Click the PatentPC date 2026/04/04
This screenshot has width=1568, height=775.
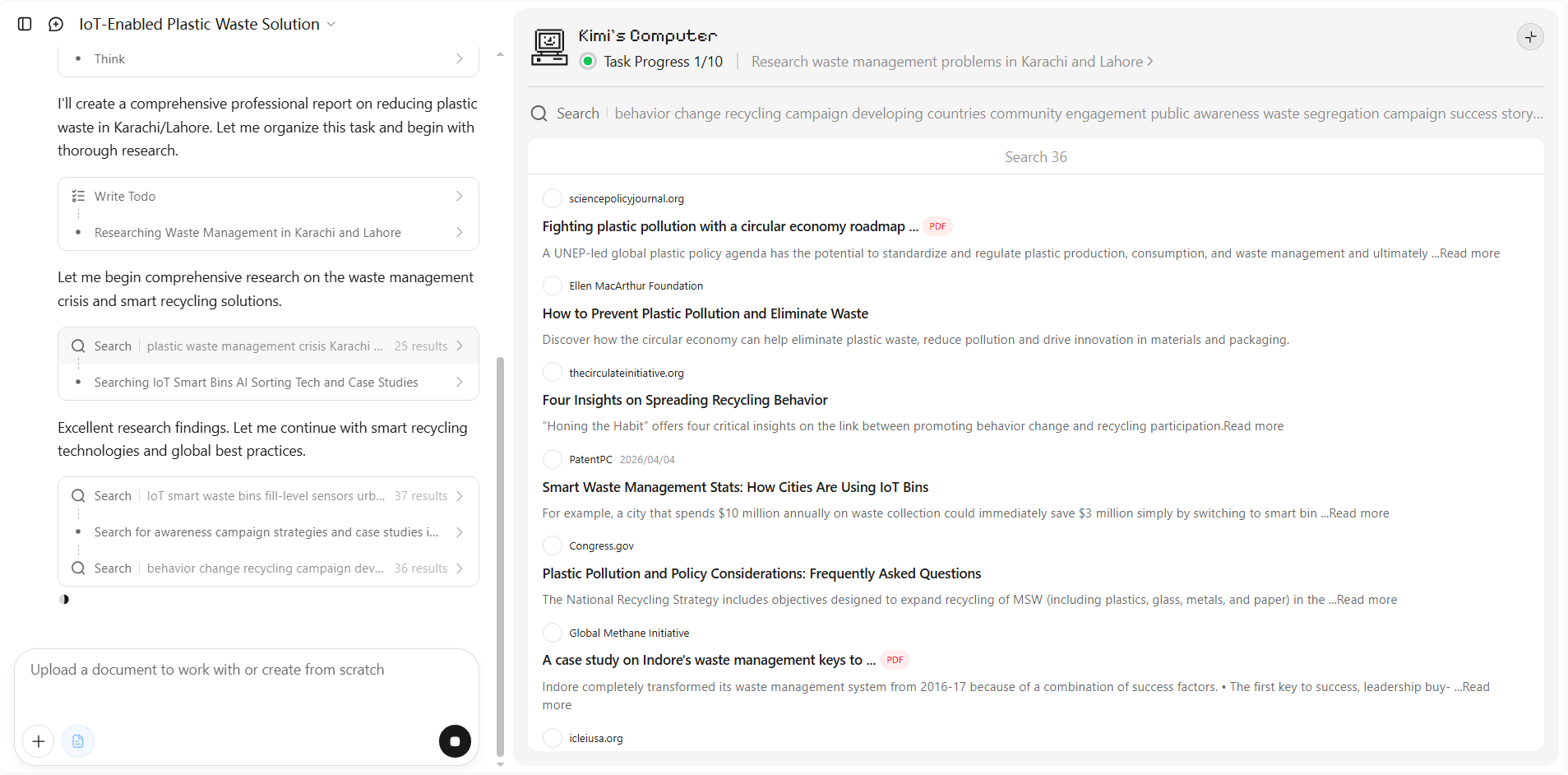pyautogui.click(x=647, y=459)
